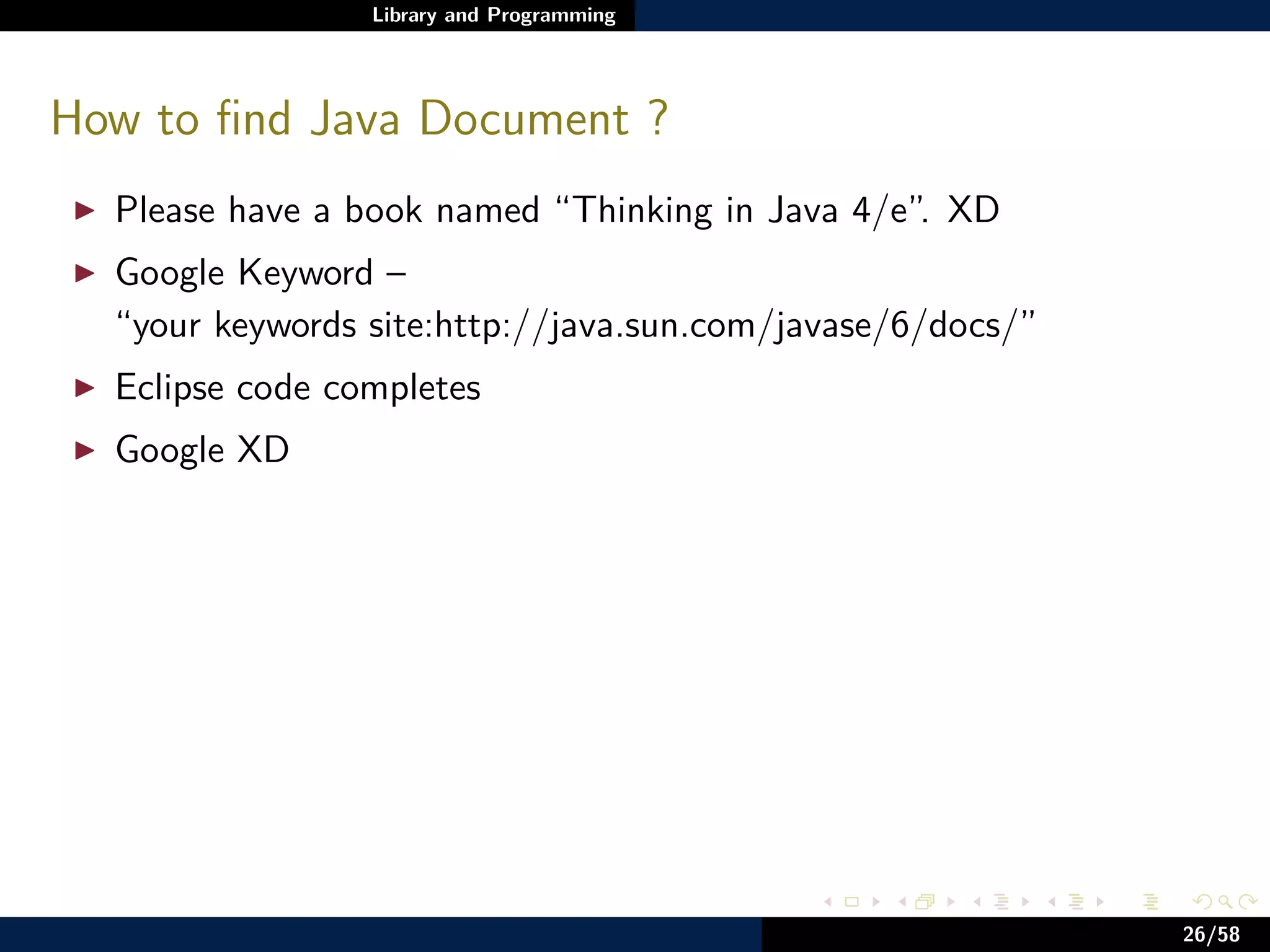
Task: Click the Thinking in Java 4/e bullet text
Action: click(x=557, y=211)
